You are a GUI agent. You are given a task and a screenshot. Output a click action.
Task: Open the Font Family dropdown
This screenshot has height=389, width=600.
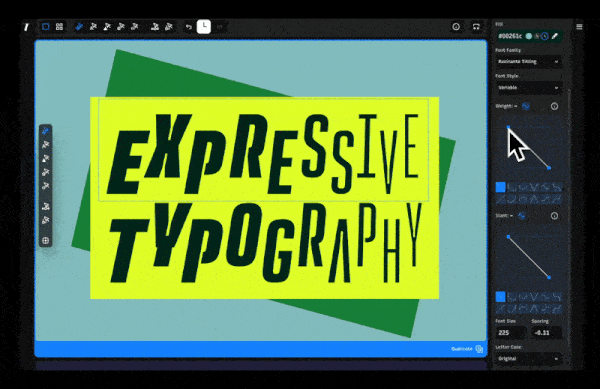[x=528, y=62]
